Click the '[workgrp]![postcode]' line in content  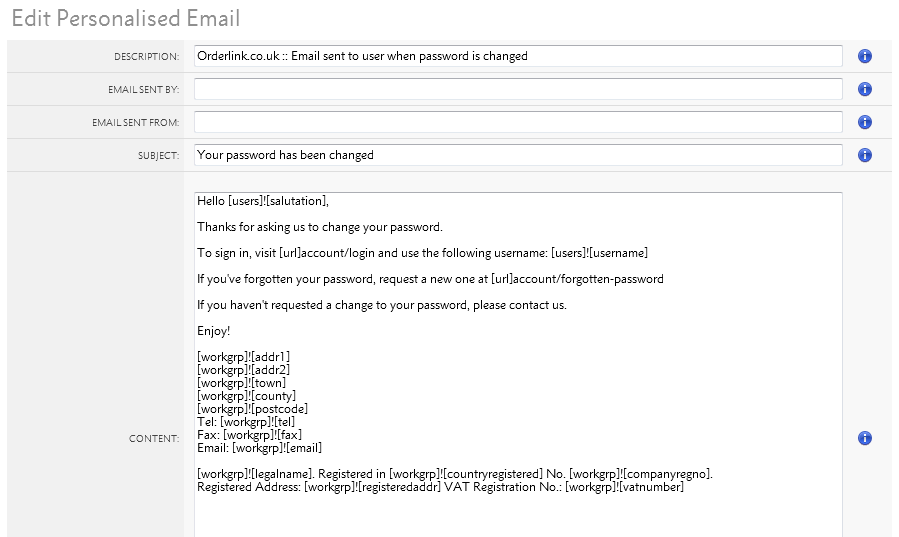point(252,409)
